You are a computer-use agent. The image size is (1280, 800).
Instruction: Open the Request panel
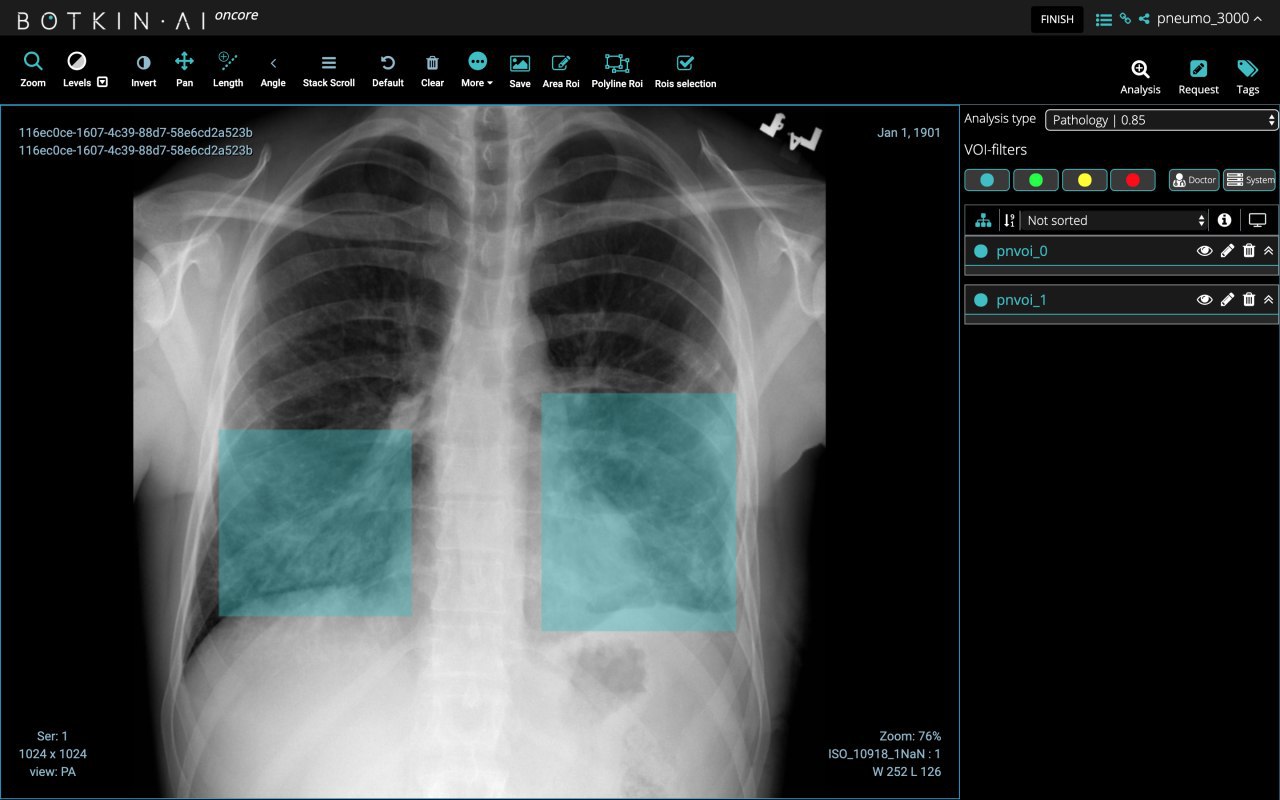pyautogui.click(x=1198, y=76)
